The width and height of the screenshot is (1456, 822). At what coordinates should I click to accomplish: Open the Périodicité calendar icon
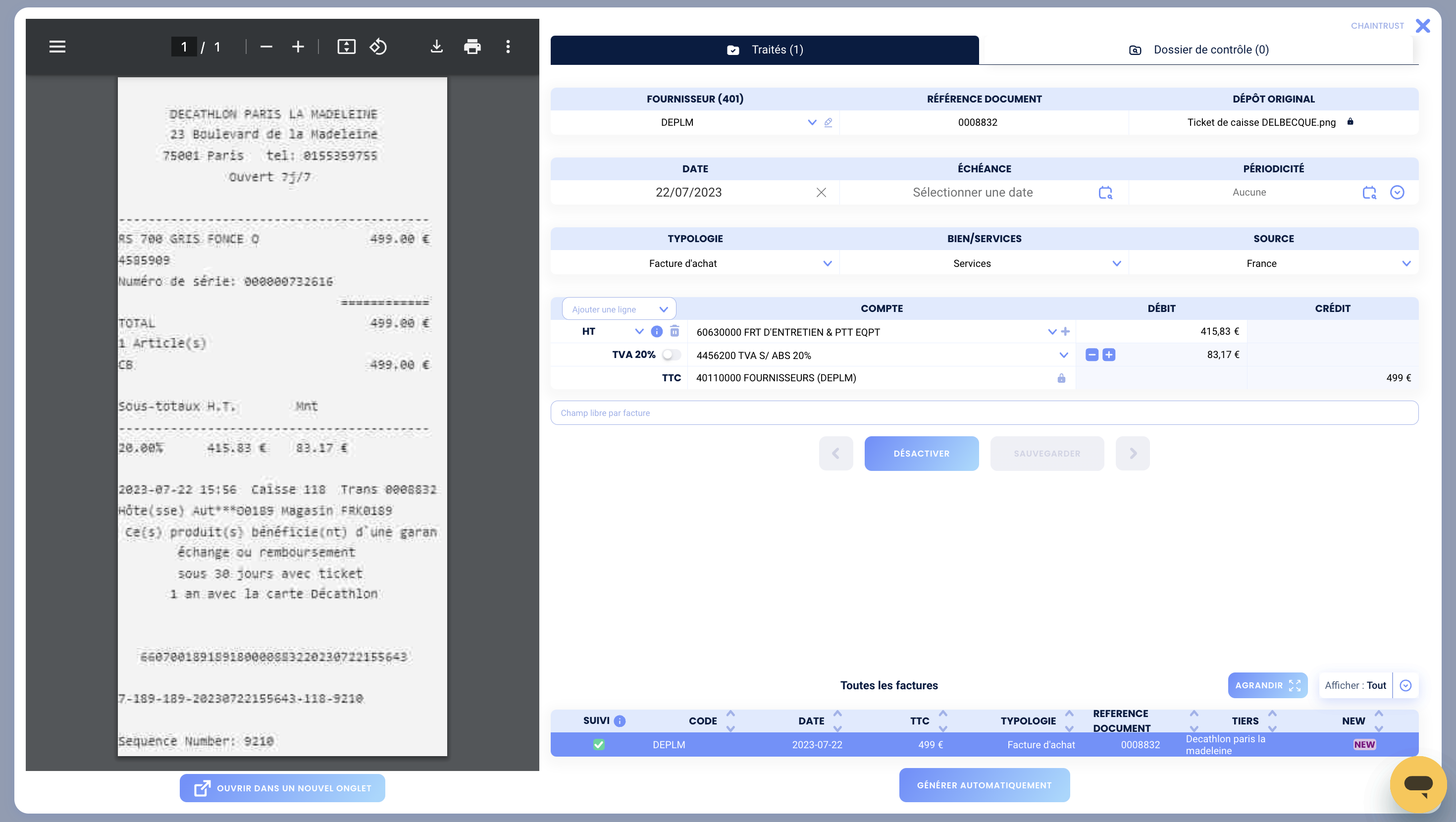[x=1369, y=192]
